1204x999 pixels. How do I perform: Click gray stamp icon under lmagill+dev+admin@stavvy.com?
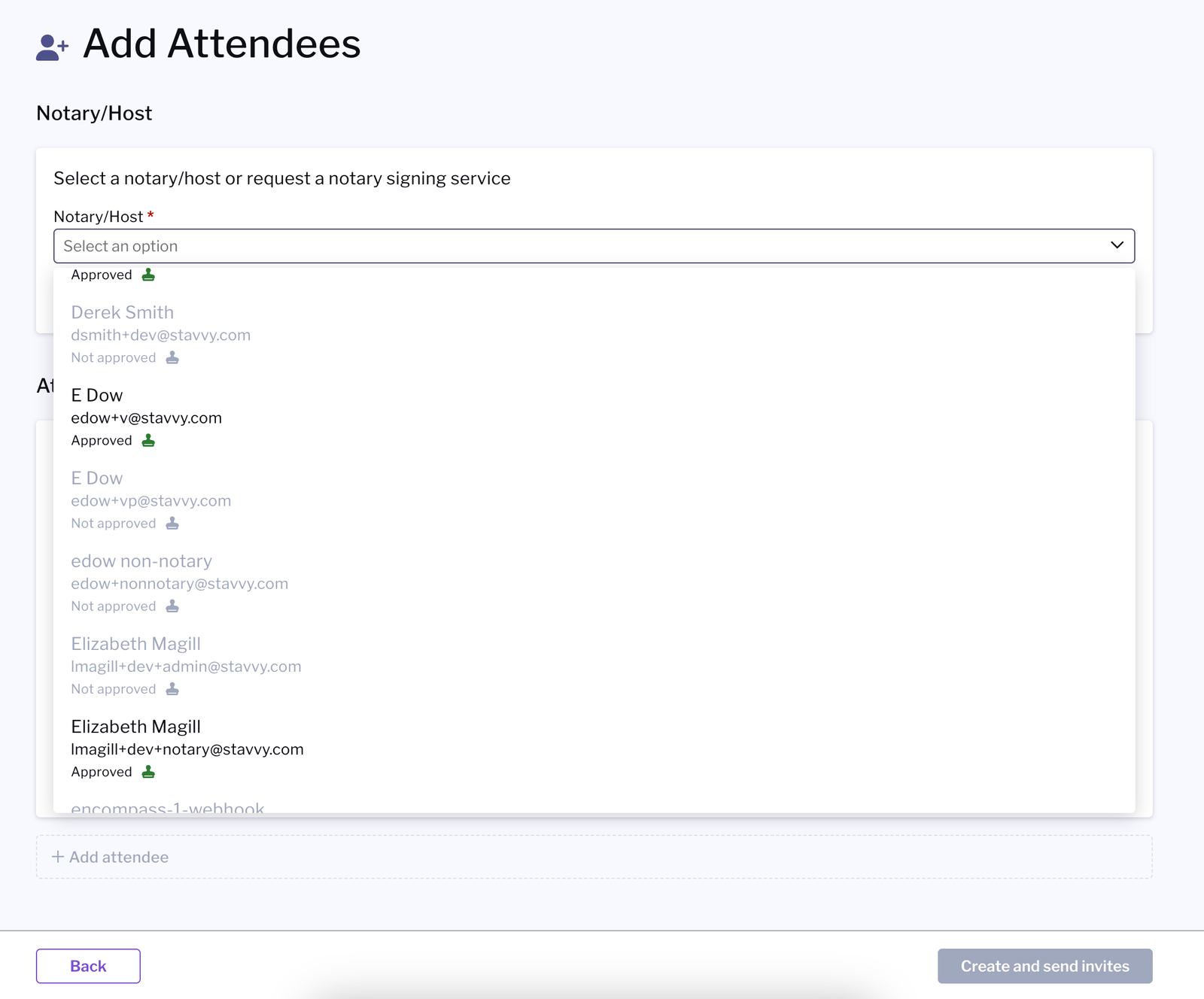click(172, 688)
